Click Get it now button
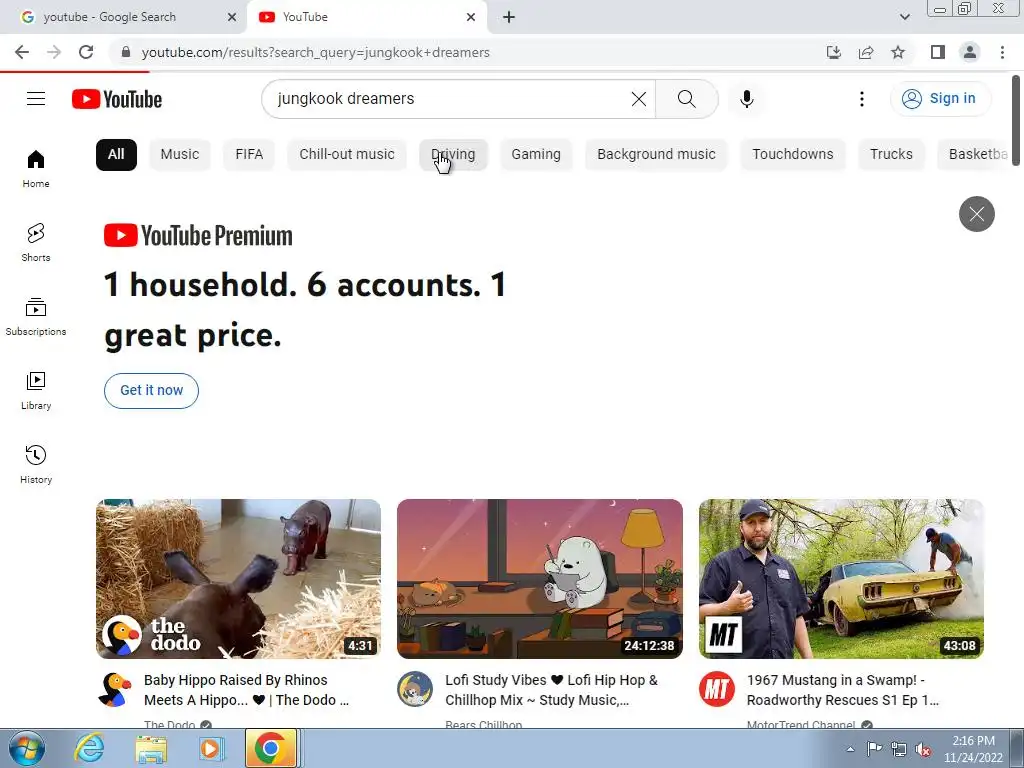 click(x=152, y=391)
